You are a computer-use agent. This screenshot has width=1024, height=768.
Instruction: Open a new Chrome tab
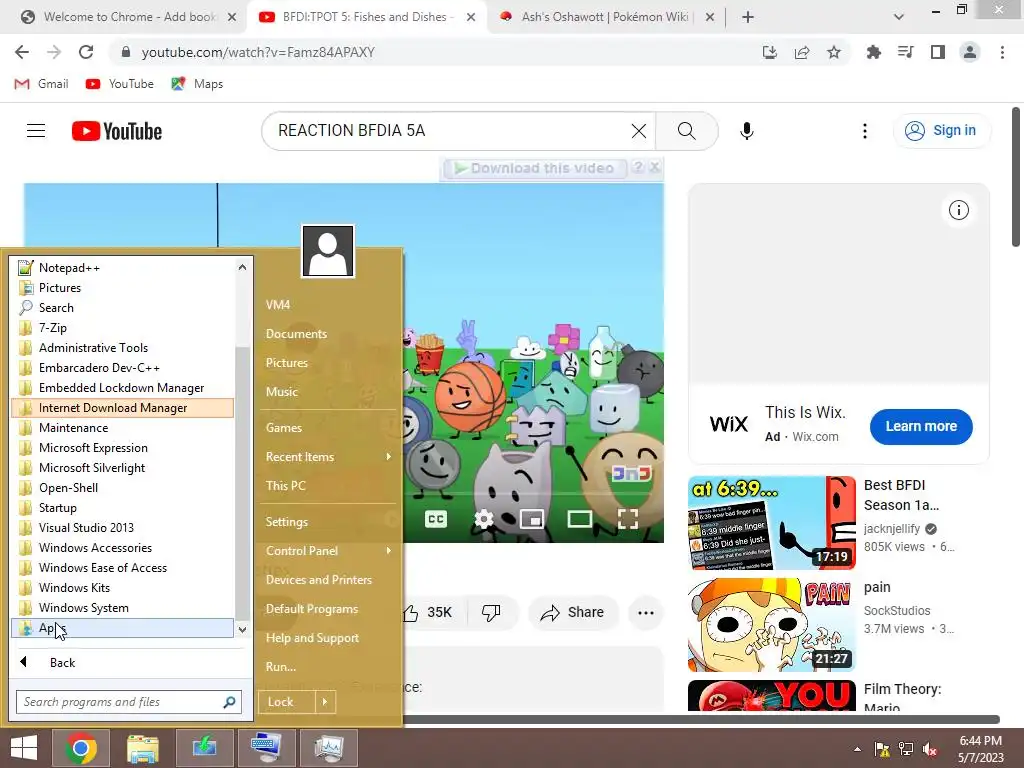[748, 17]
